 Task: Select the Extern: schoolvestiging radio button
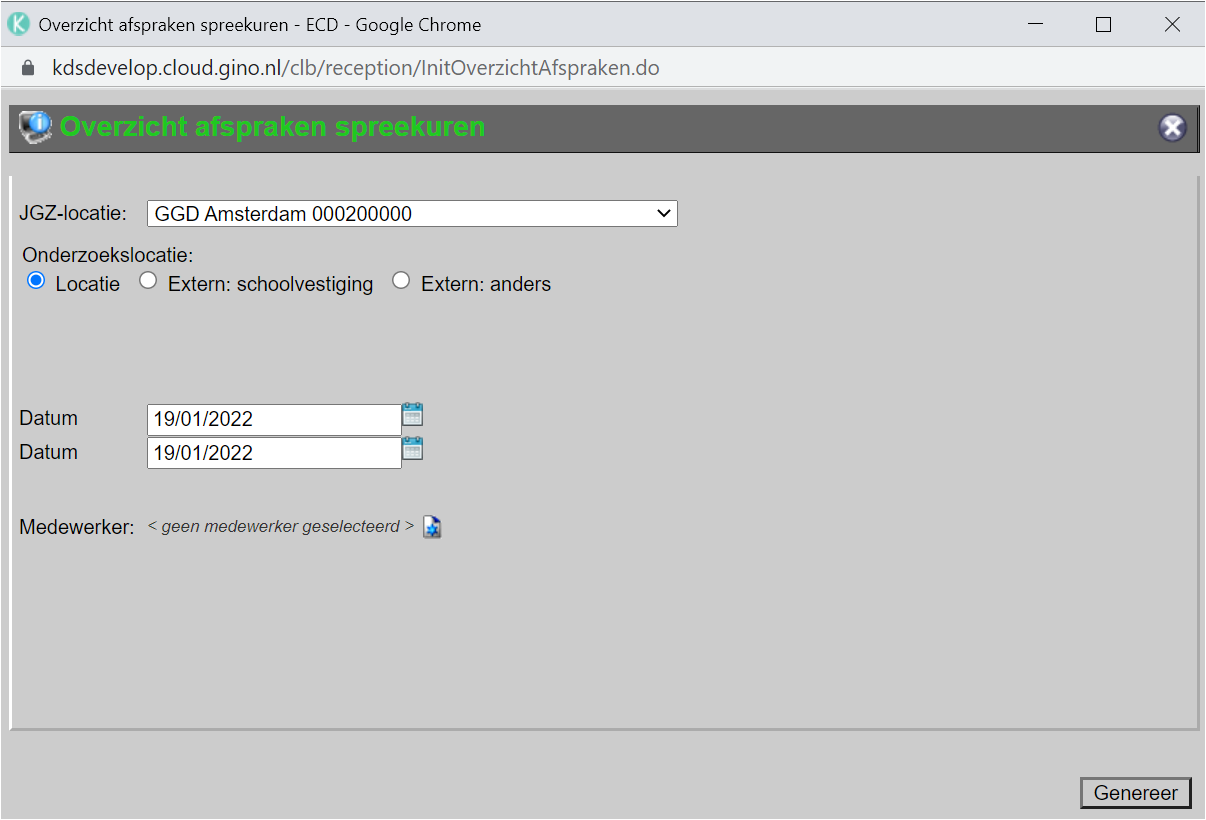pos(148,282)
